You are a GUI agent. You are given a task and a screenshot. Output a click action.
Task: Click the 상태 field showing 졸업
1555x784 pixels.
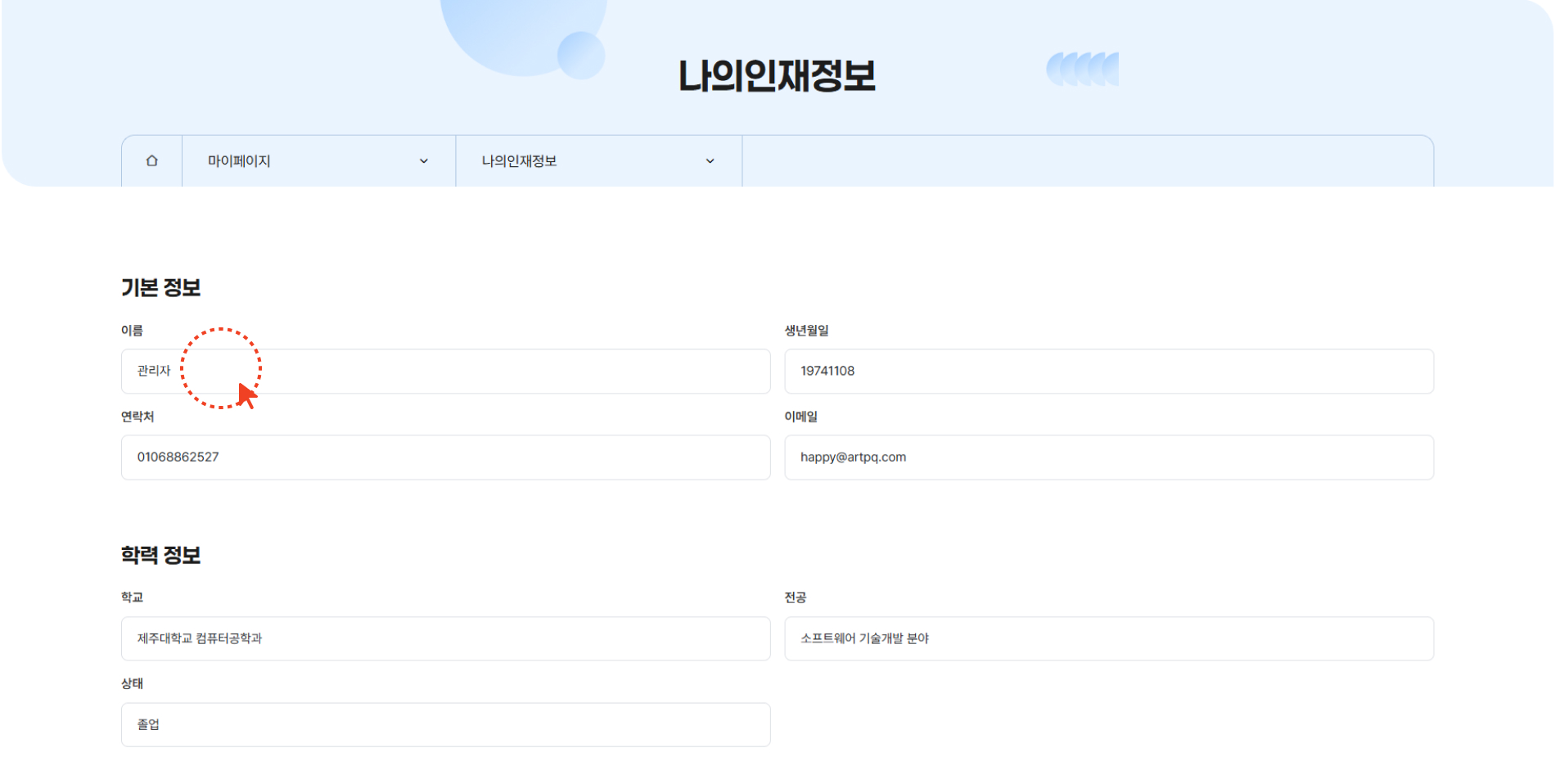click(x=445, y=724)
